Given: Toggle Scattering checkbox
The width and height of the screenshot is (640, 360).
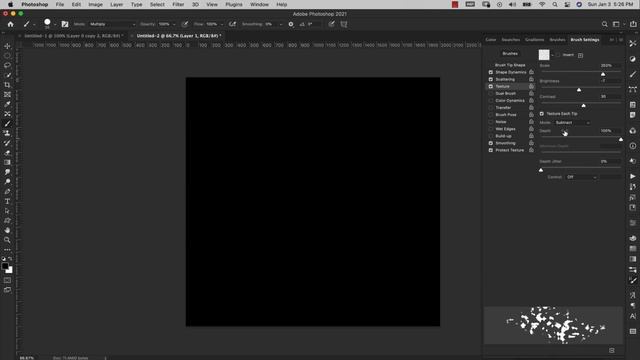Looking at the screenshot, I should point(491,79).
